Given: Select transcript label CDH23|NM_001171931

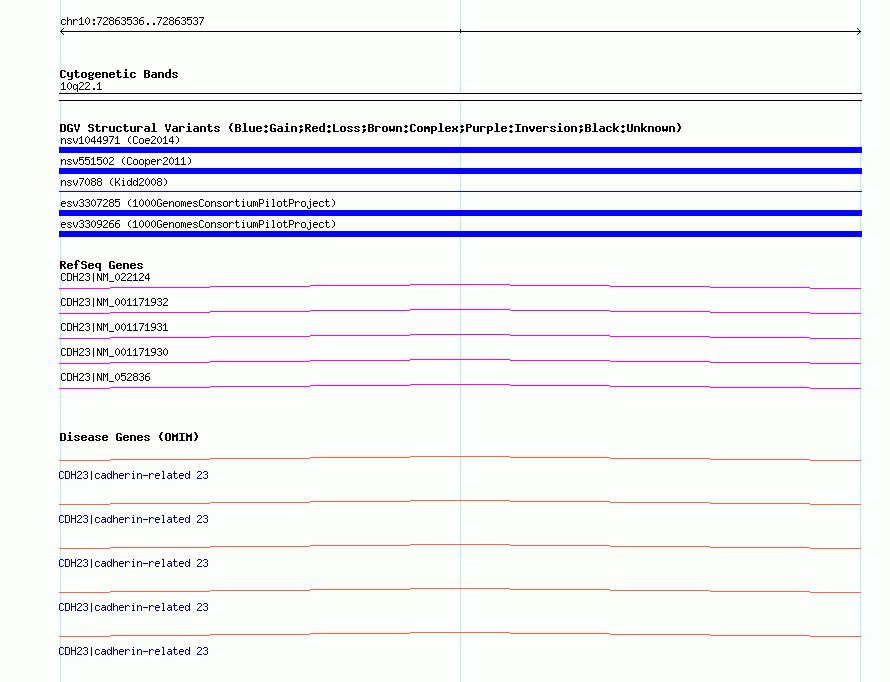Looking at the screenshot, I should 114,327.
